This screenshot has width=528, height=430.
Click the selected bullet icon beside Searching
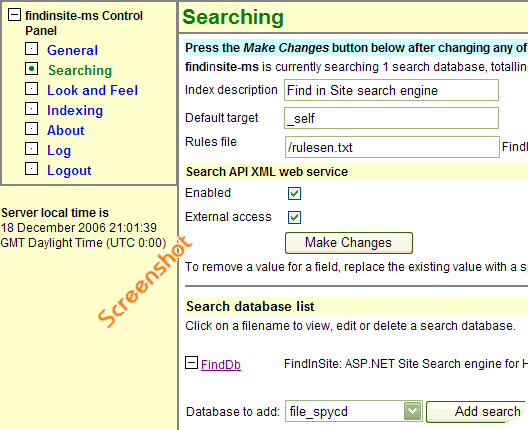point(31,69)
